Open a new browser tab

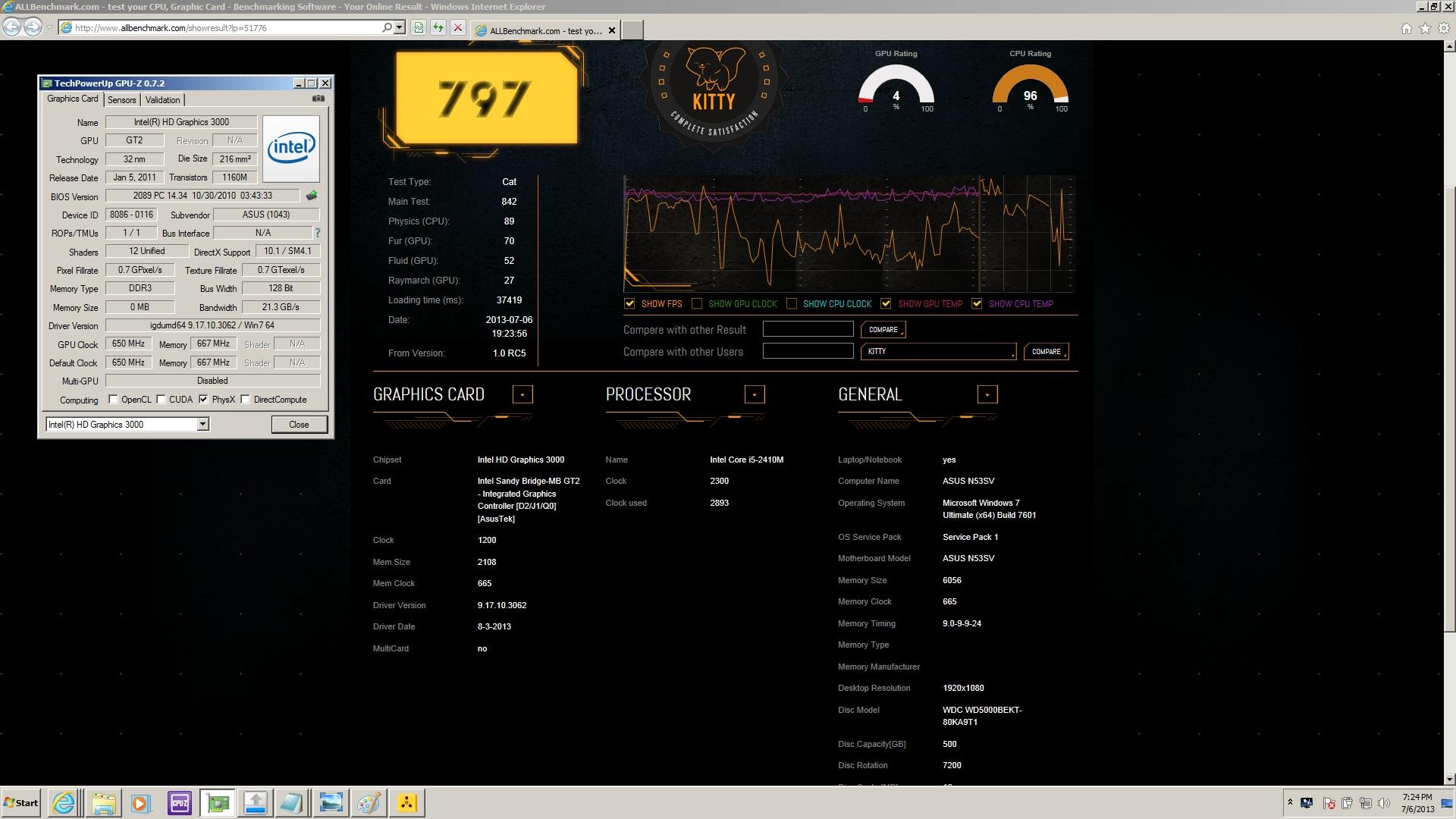[632, 30]
